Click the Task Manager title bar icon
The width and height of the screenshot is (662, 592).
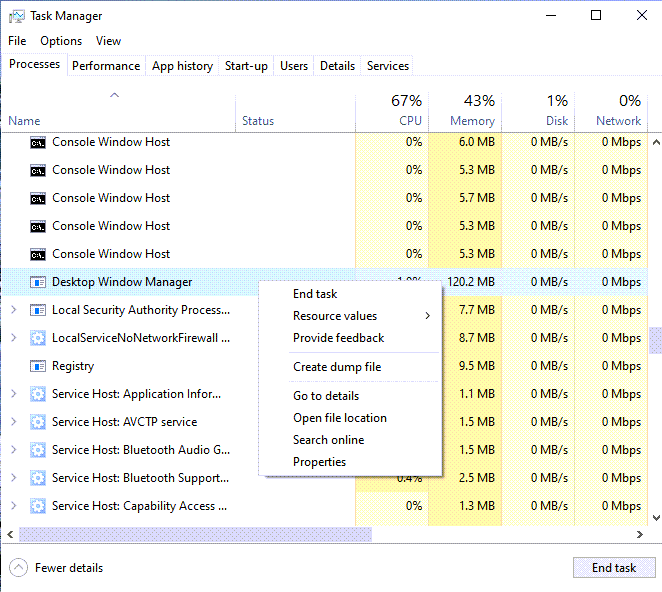[x=16, y=16]
